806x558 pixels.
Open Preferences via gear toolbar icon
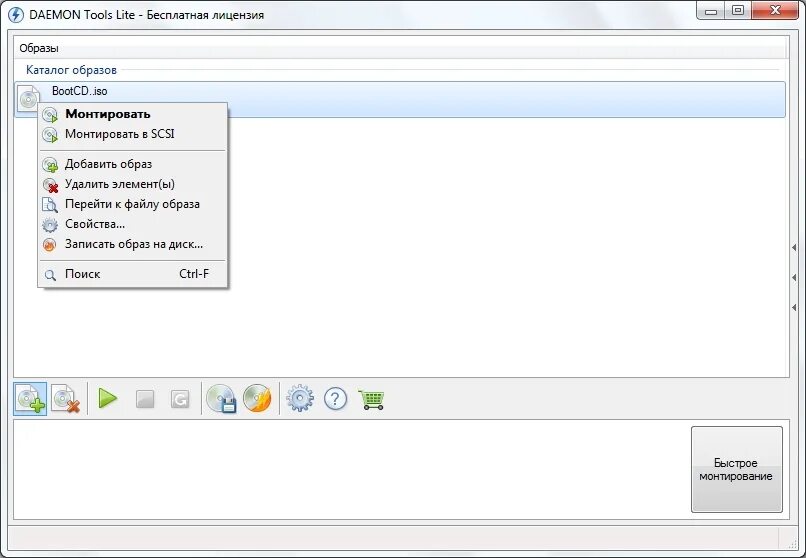[x=300, y=399]
